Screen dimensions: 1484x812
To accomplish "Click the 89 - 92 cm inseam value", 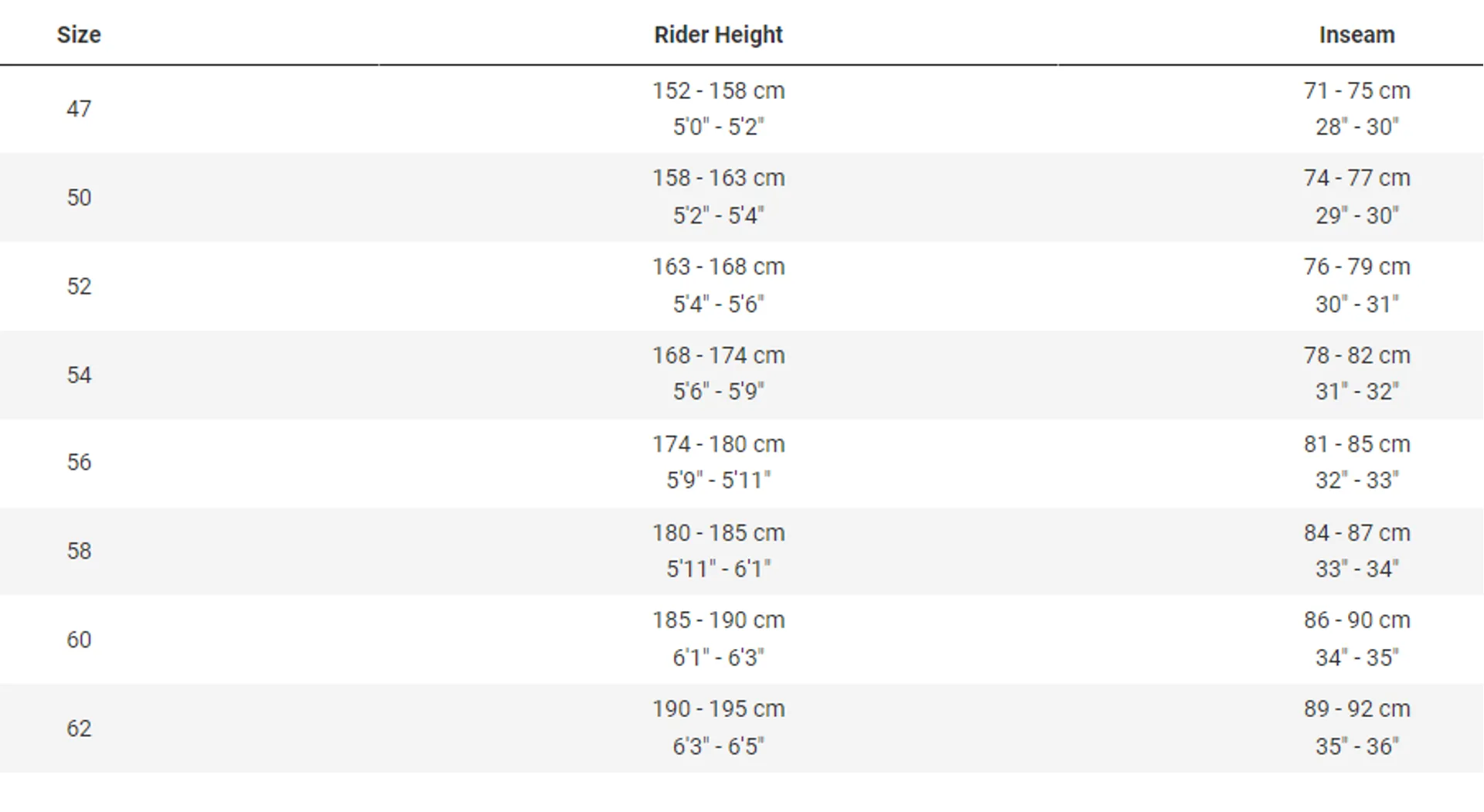I will tap(1356, 710).
